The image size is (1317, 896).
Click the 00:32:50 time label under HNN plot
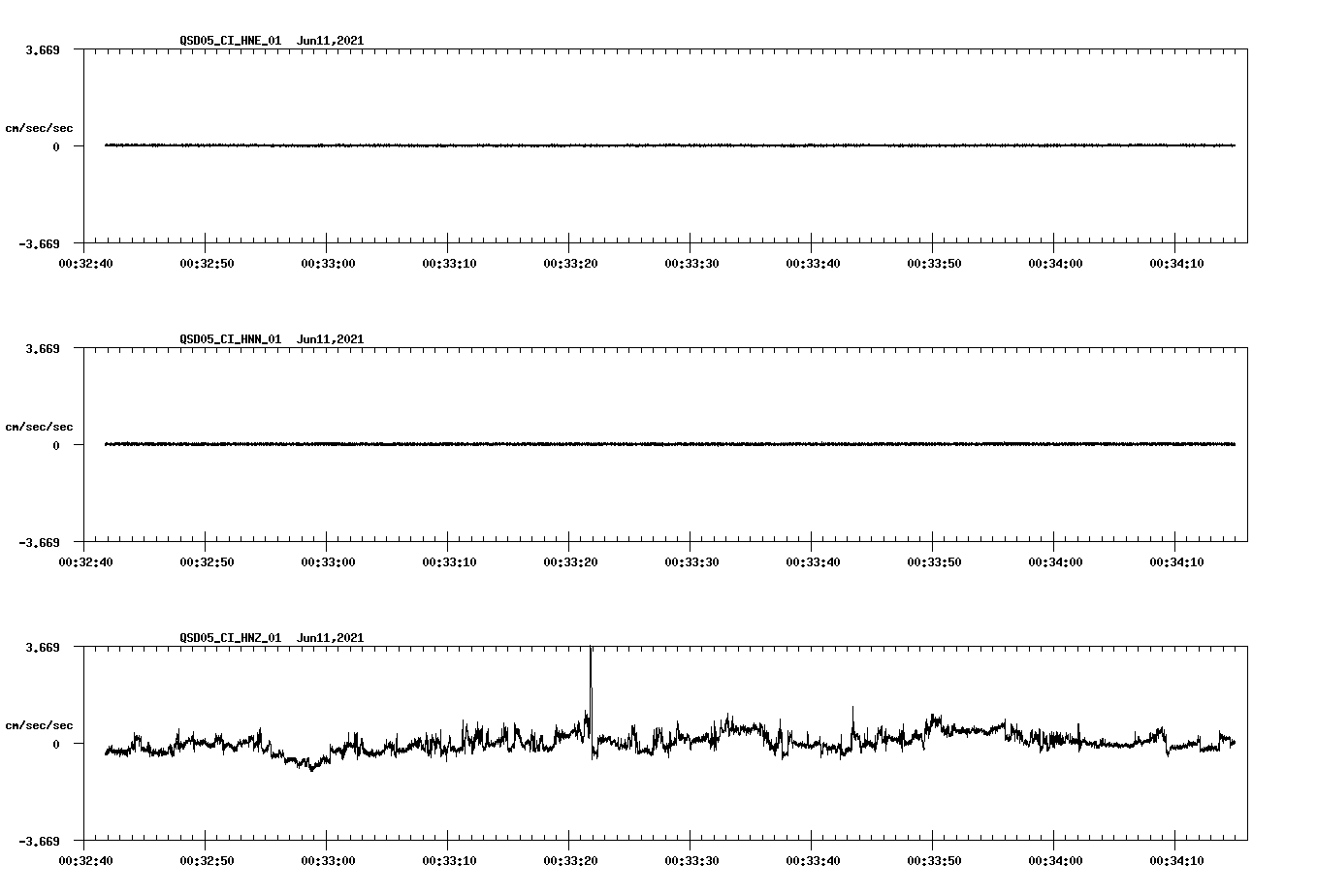[207, 561]
